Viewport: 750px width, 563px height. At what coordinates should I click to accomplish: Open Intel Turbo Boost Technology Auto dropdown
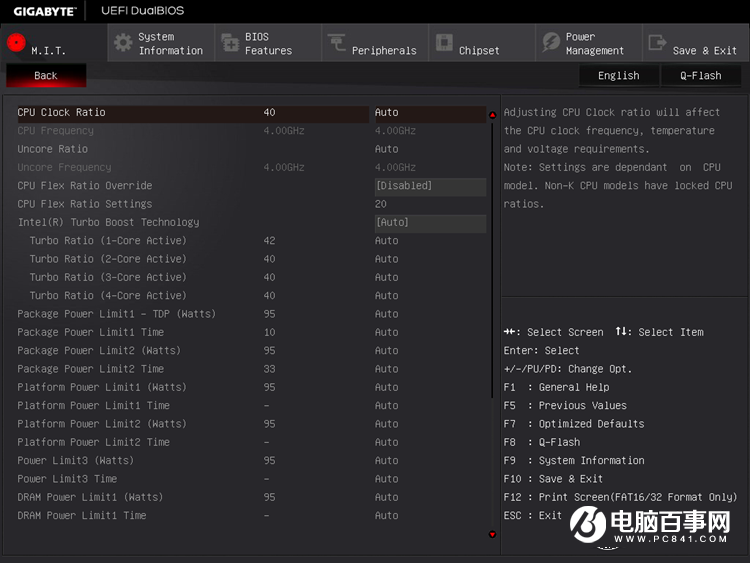pyautogui.click(x=430, y=223)
